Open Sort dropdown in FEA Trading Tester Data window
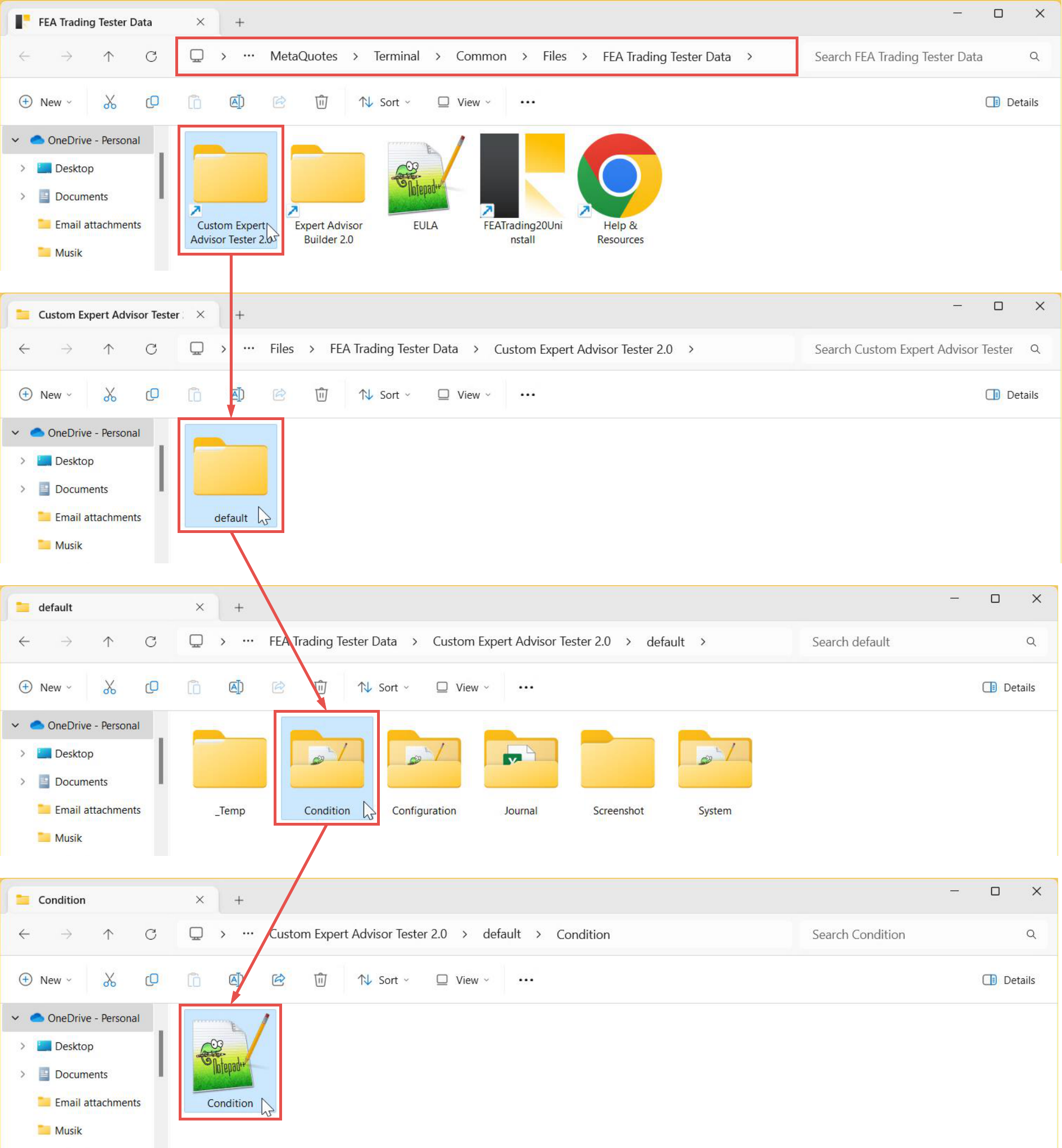Screen dimensions: 1062x1148 [384, 102]
